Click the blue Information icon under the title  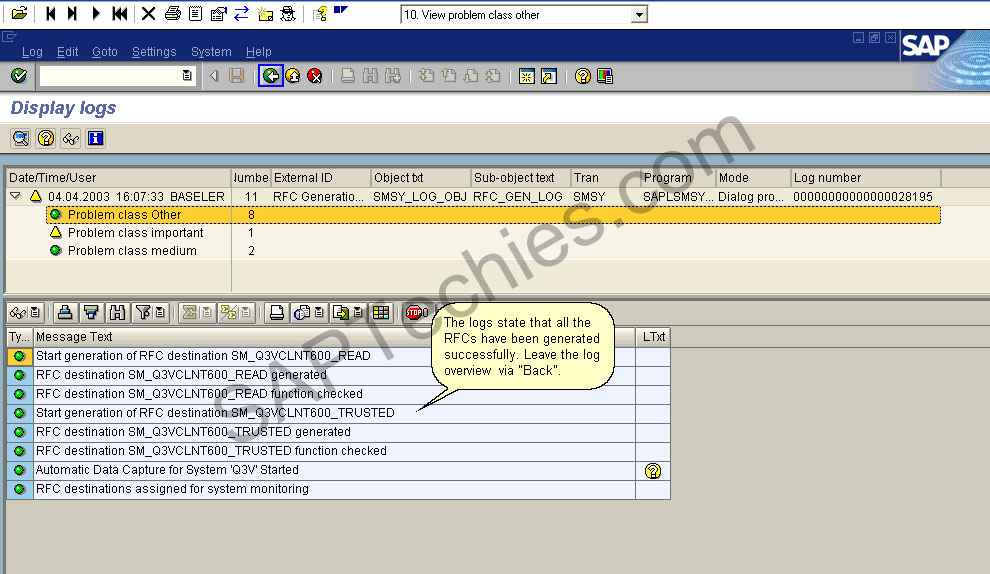click(95, 138)
